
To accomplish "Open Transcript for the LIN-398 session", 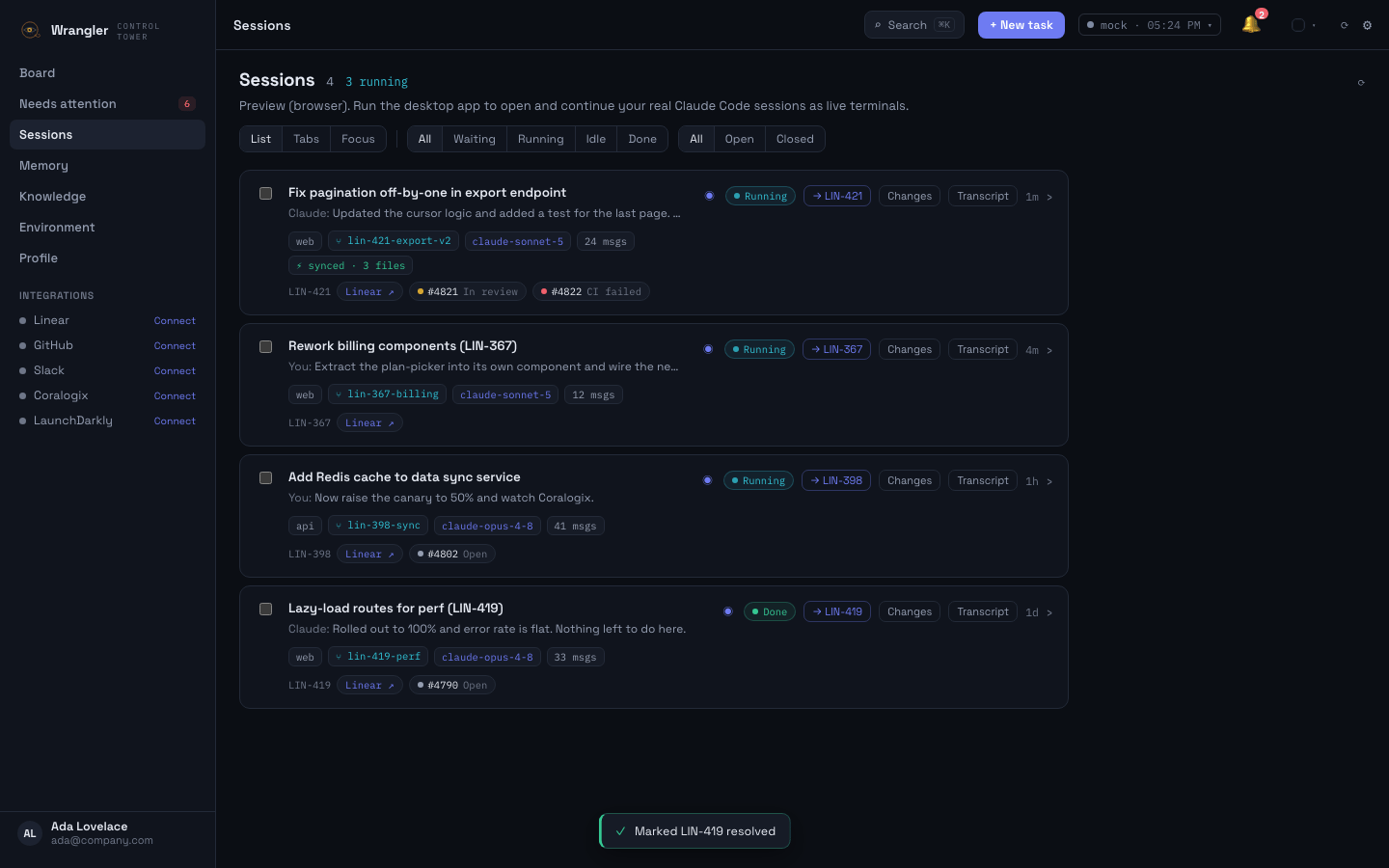I will coord(983,480).
